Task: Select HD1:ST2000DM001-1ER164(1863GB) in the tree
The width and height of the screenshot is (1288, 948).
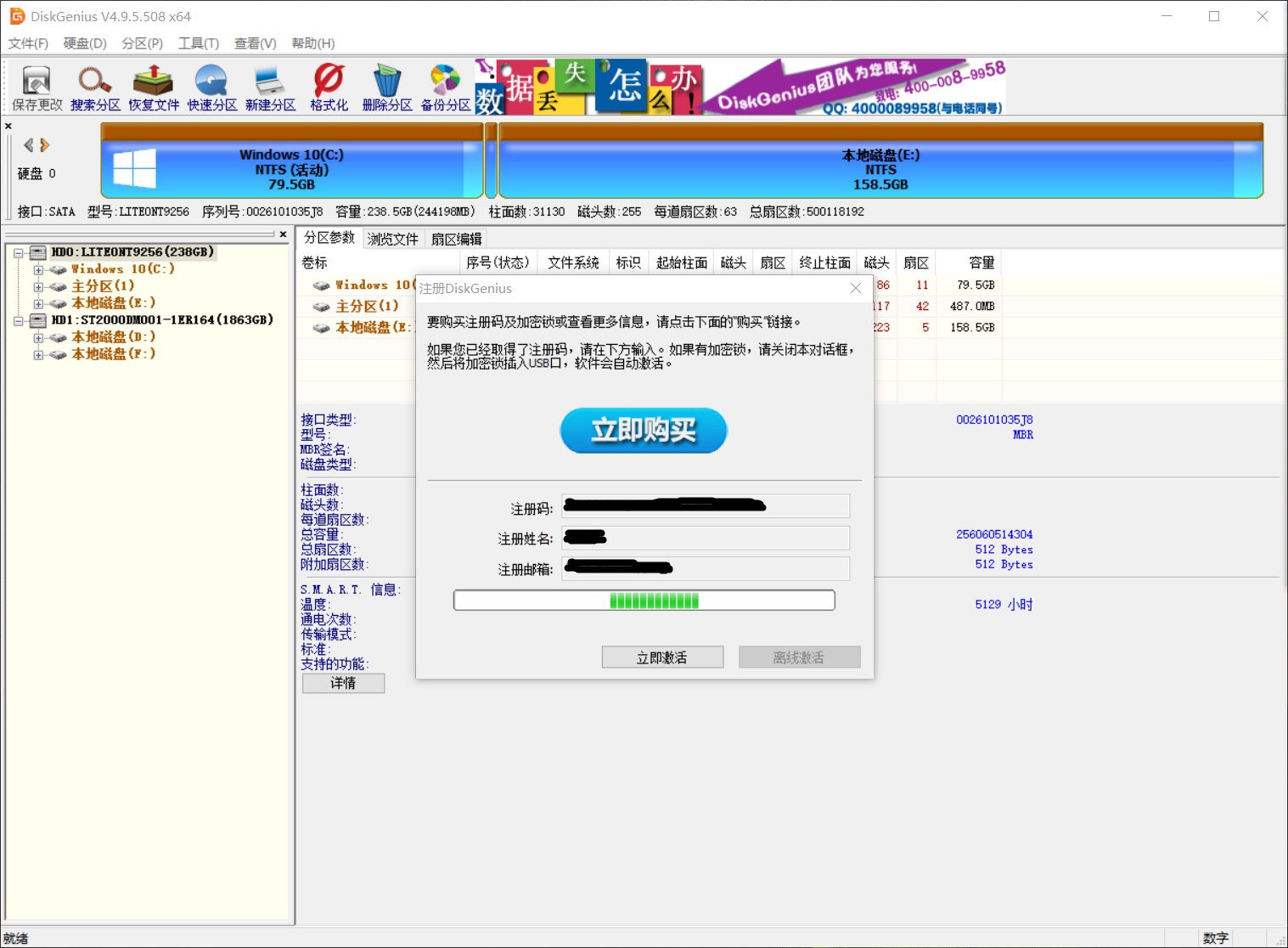Action: [162, 320]
